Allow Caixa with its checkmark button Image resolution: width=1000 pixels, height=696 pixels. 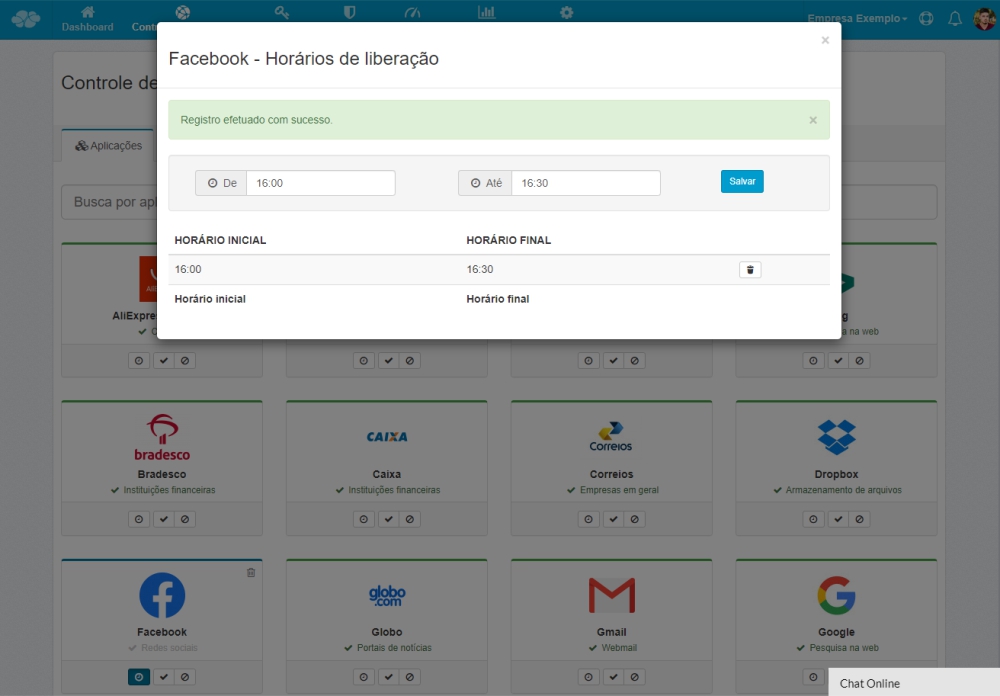388,519
